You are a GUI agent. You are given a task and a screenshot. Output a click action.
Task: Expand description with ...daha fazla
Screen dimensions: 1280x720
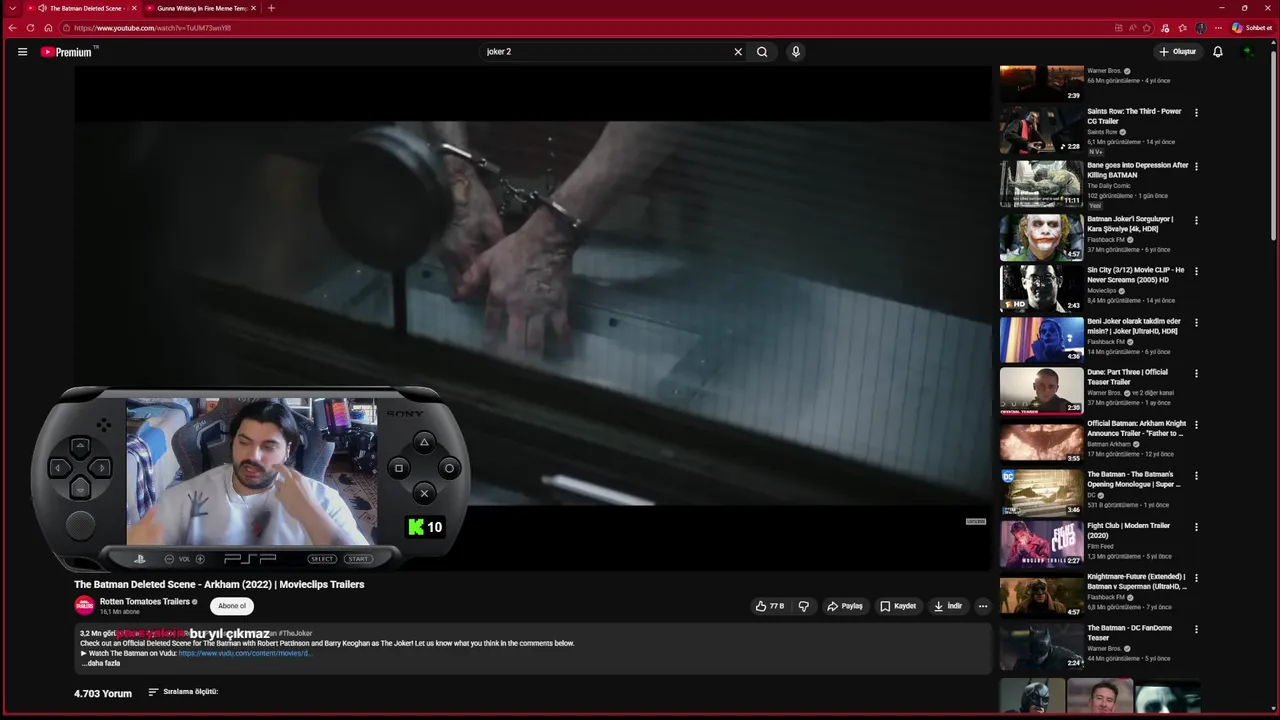101,663
